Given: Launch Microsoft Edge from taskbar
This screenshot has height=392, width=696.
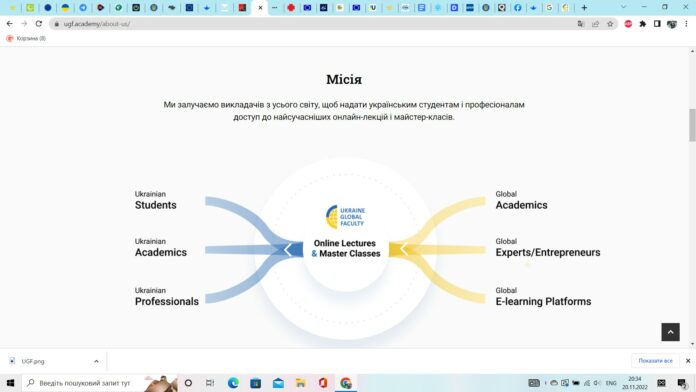Looking at the screenshot, I should pos(233,383).
